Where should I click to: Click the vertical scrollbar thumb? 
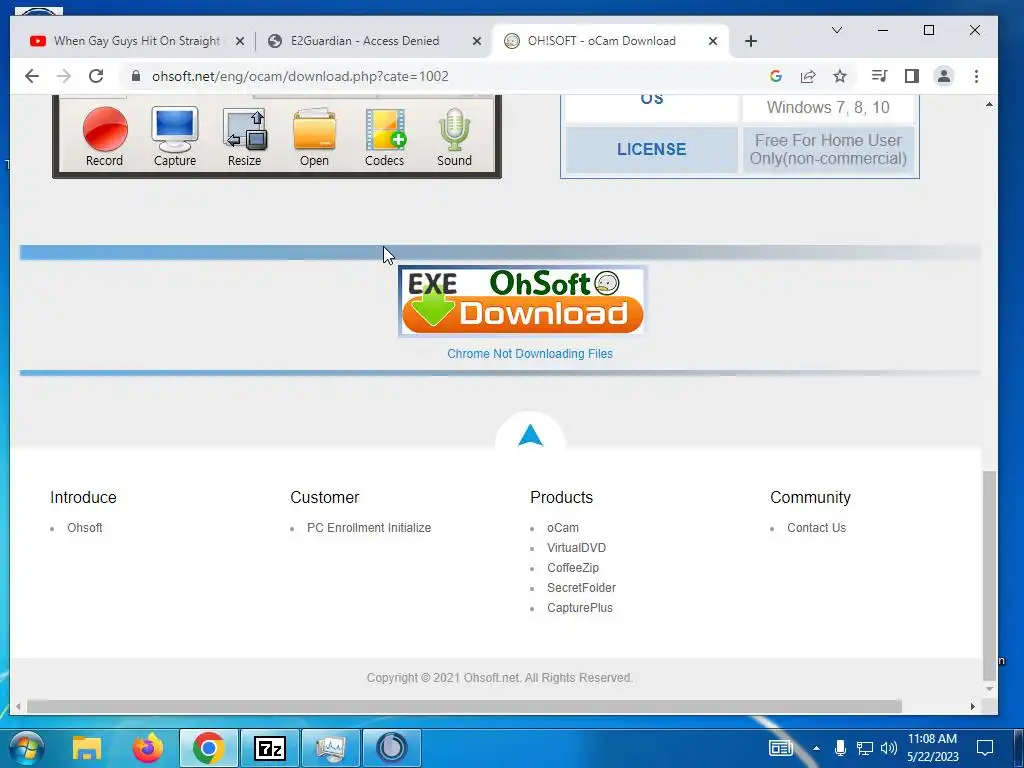coord(990,575)
